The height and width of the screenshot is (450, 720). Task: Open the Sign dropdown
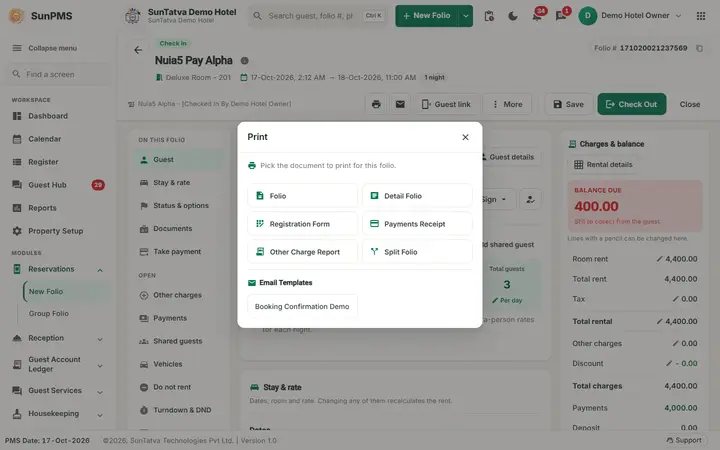(x=499, y=199)
